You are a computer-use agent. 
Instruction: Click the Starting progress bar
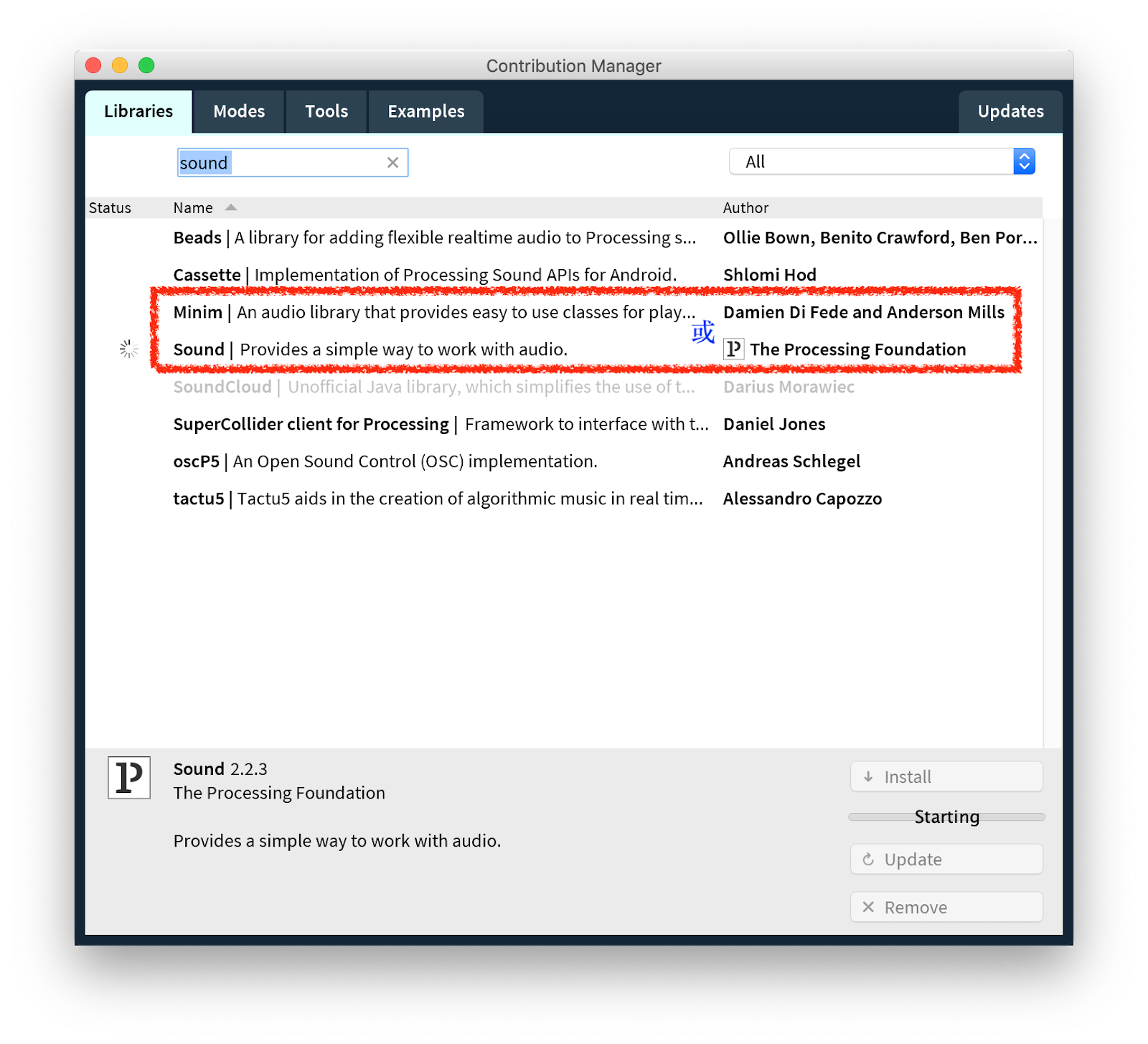click(x=946, y=817)
